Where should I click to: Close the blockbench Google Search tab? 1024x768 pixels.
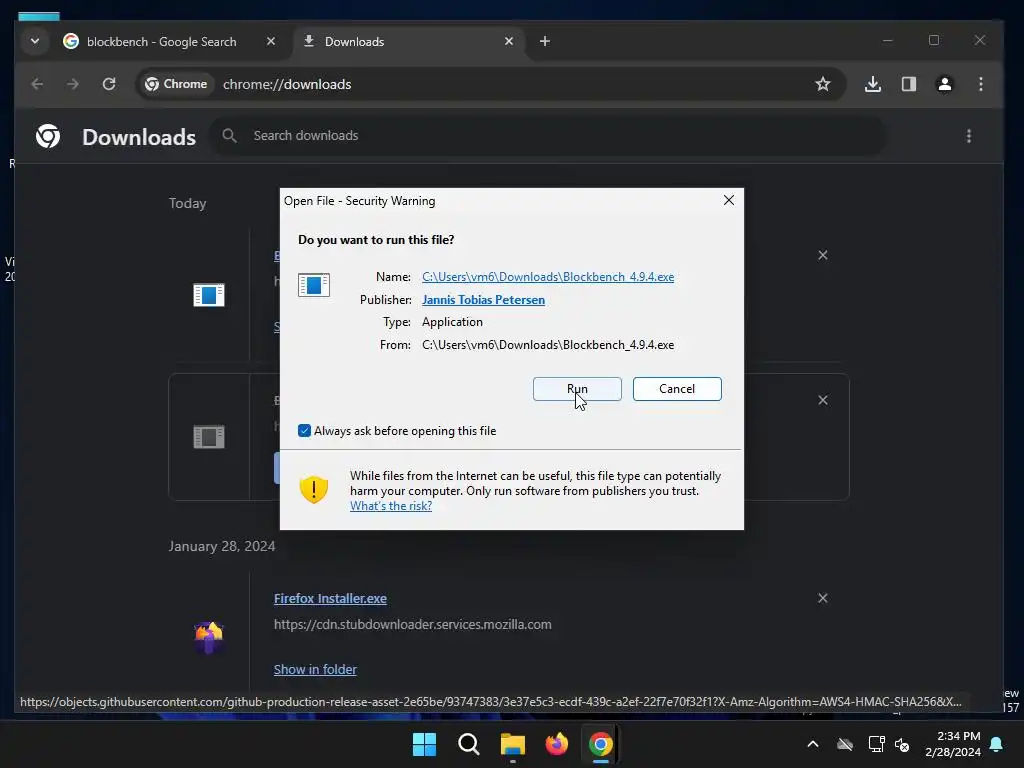[x=271, y=41]
